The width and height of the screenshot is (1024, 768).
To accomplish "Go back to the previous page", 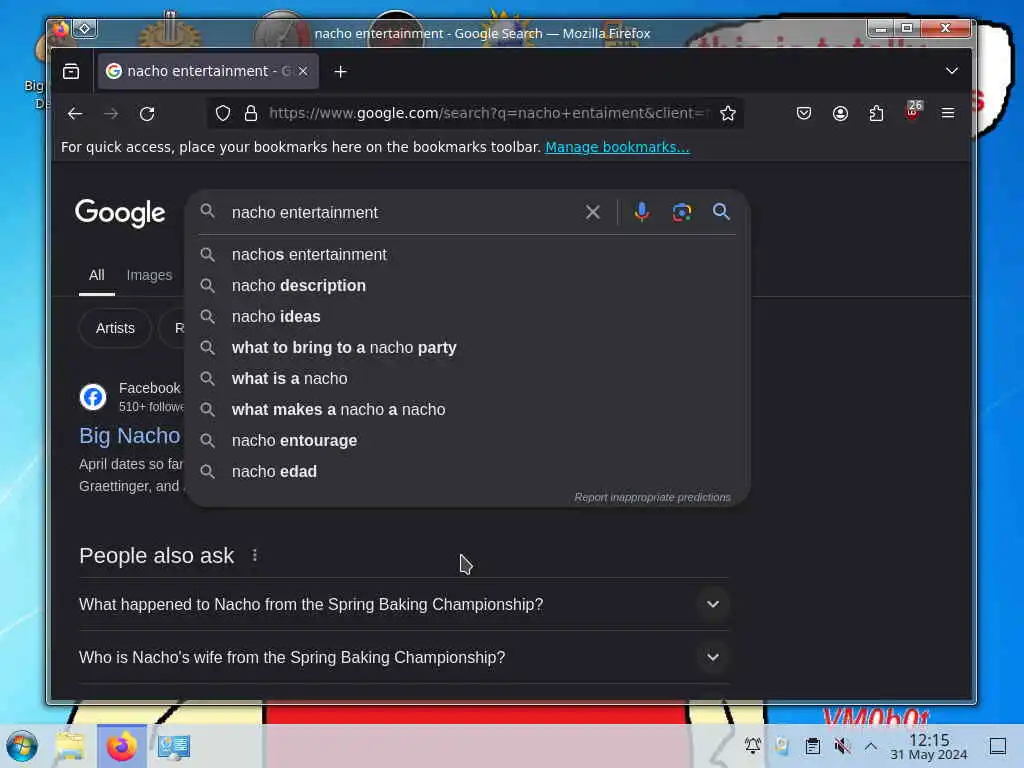I will (75, 114).
